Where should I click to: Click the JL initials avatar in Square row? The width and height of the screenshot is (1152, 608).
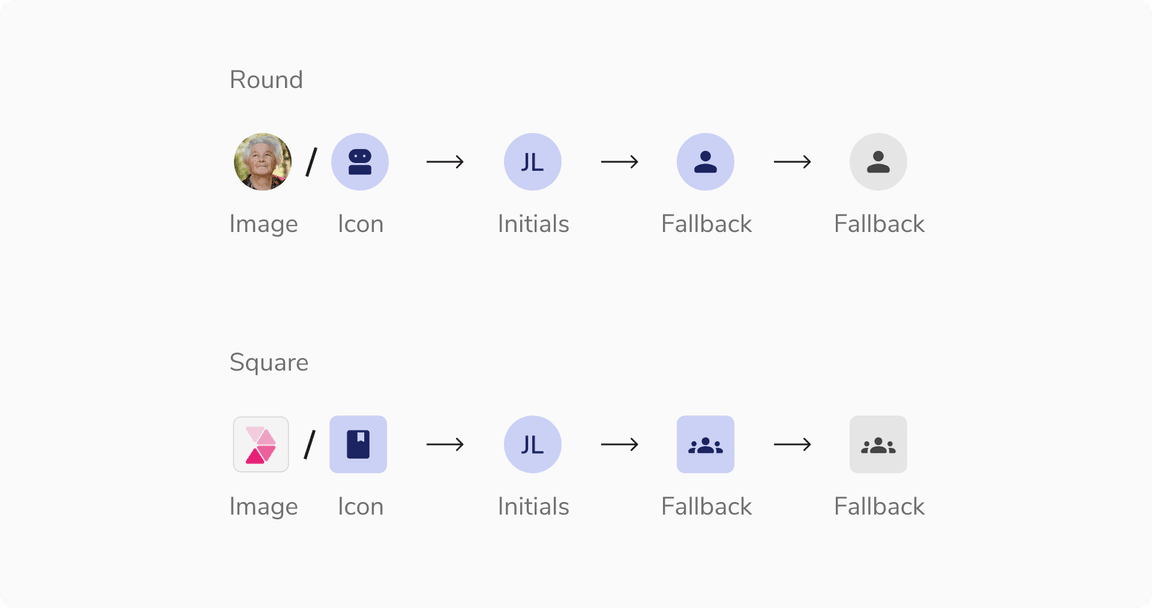coord(533,444)
